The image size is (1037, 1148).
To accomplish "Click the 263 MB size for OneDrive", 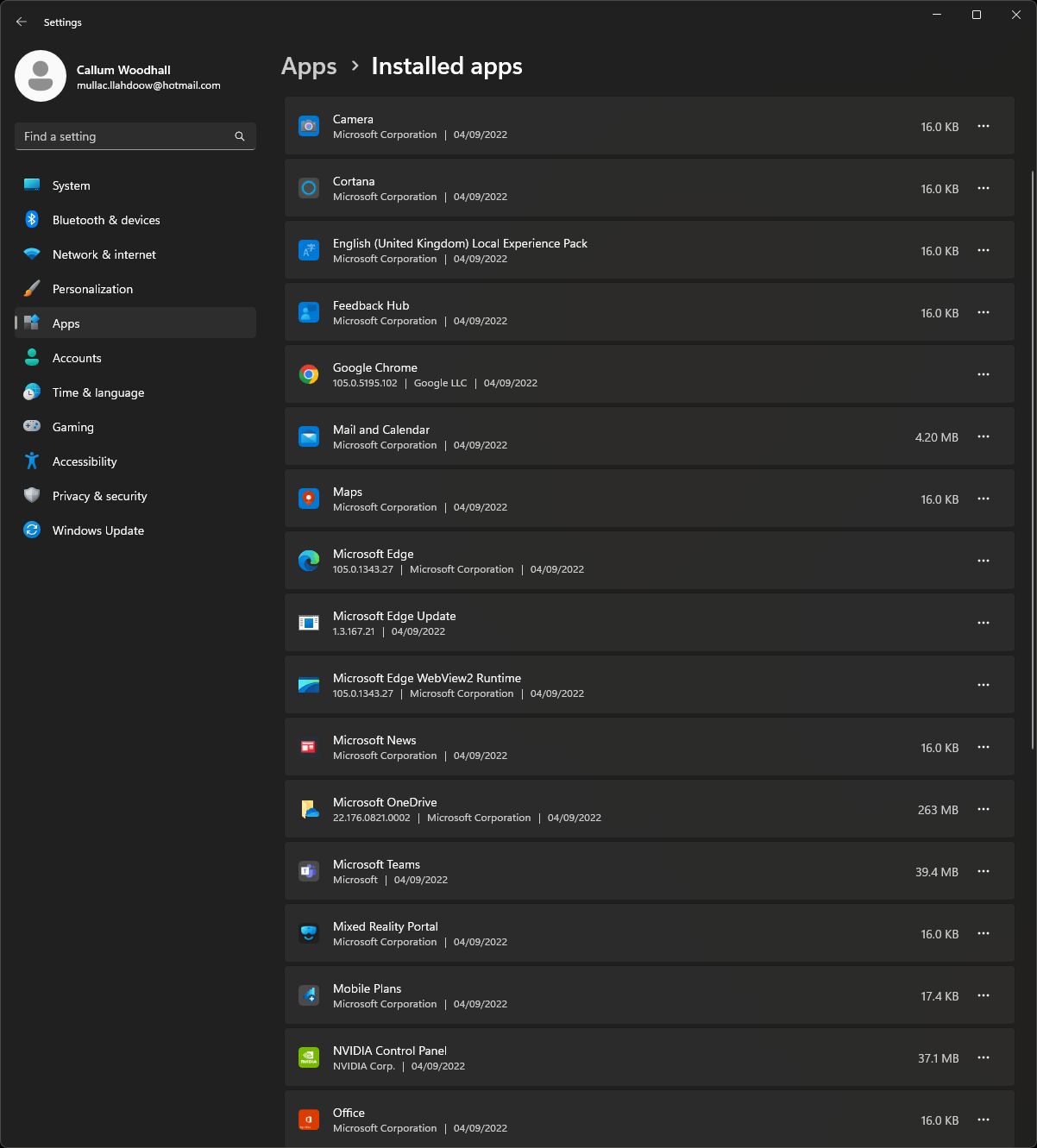I will [938, 810].
